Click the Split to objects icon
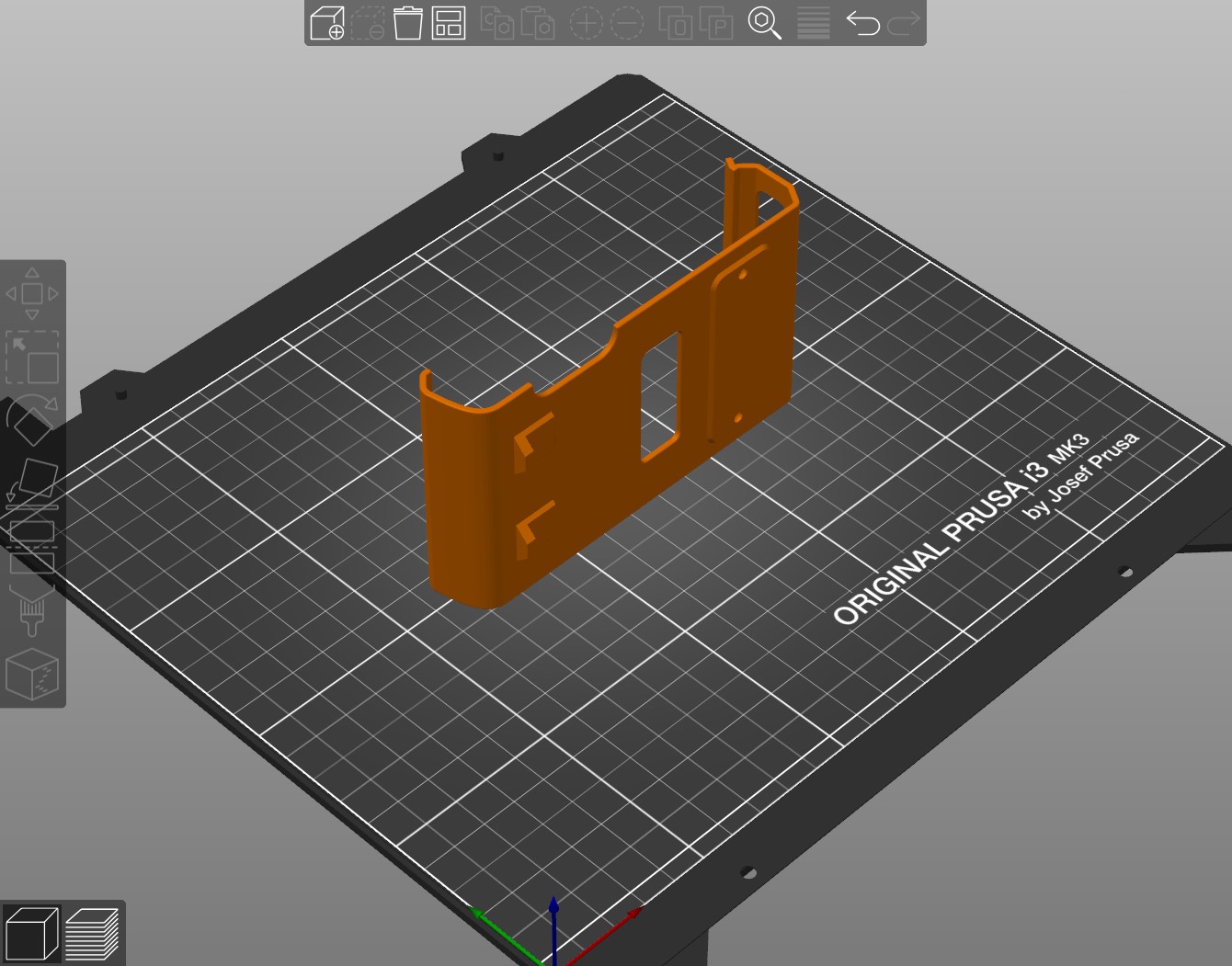 click(676, 23)
